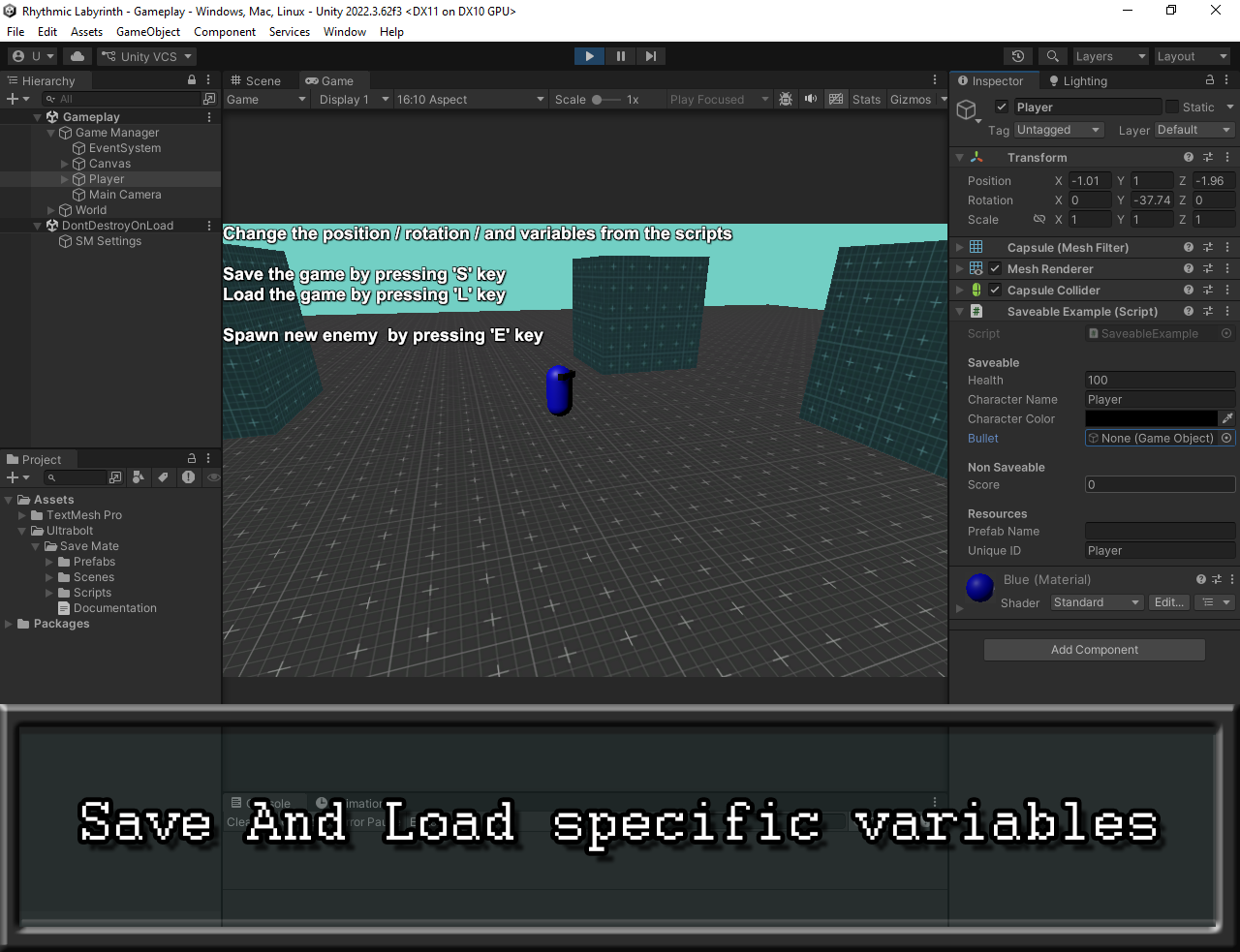Click the Hierarchy search-by-type icon

(x=209, y=99)
